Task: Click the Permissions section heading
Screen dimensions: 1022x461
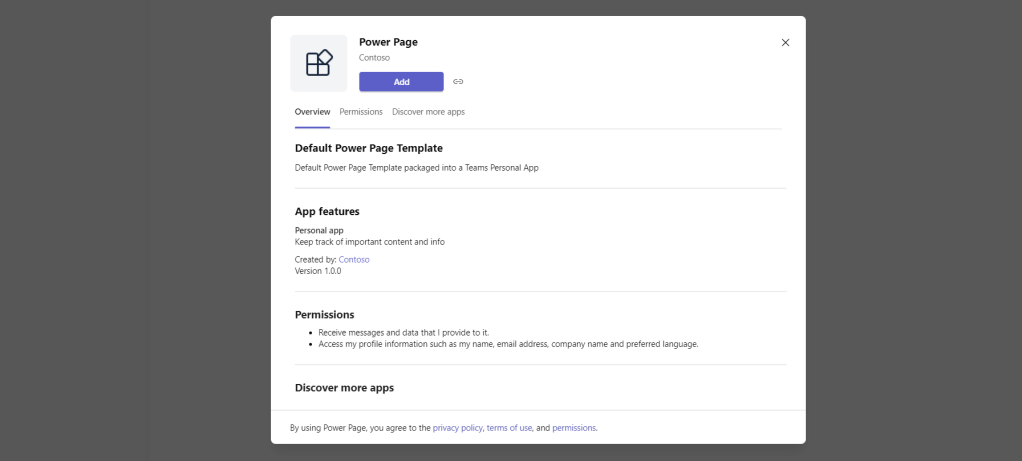Action: click(x=324, y=315)
